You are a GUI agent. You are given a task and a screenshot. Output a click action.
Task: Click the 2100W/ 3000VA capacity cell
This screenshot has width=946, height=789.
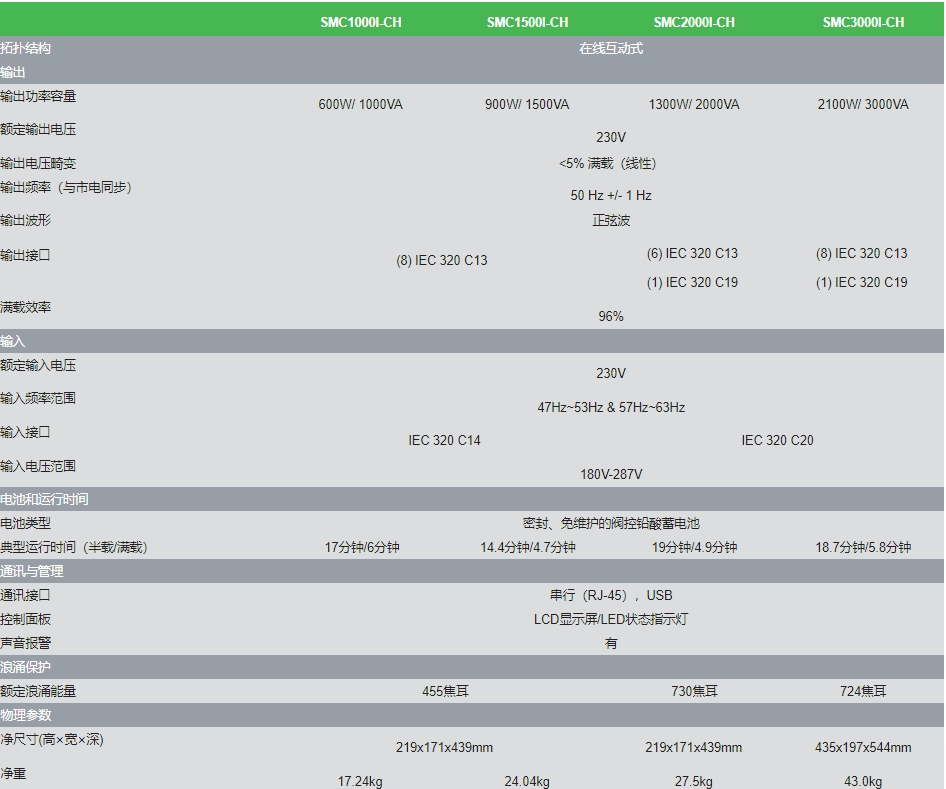[x=863, y=105]
